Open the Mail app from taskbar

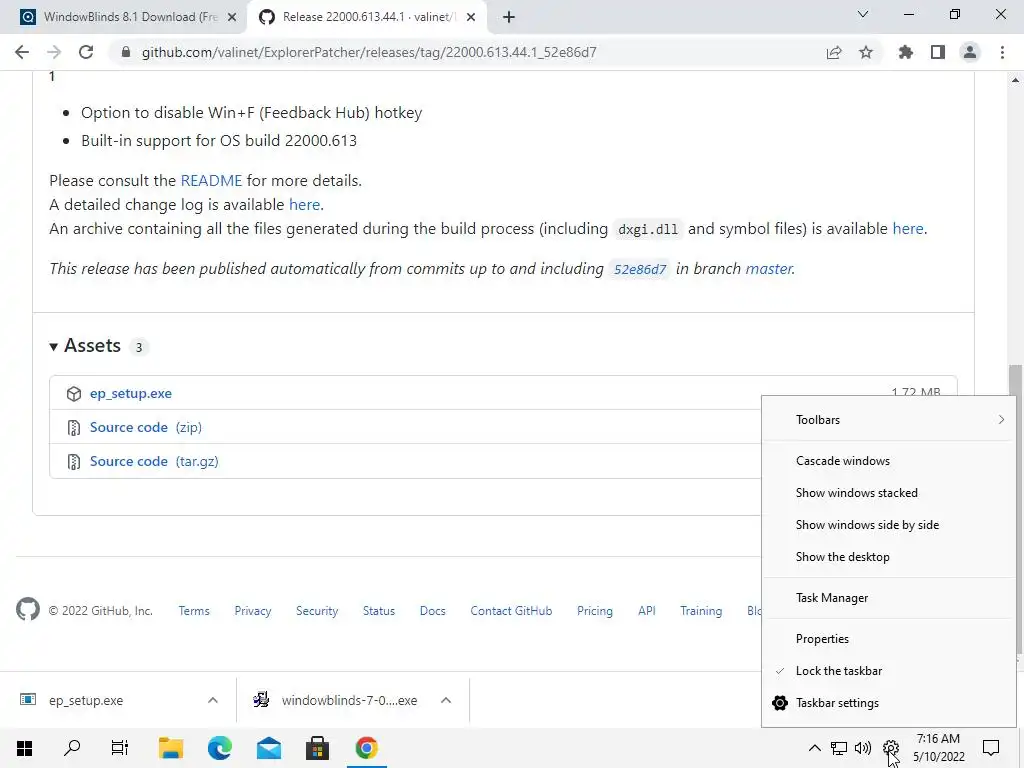268,748
